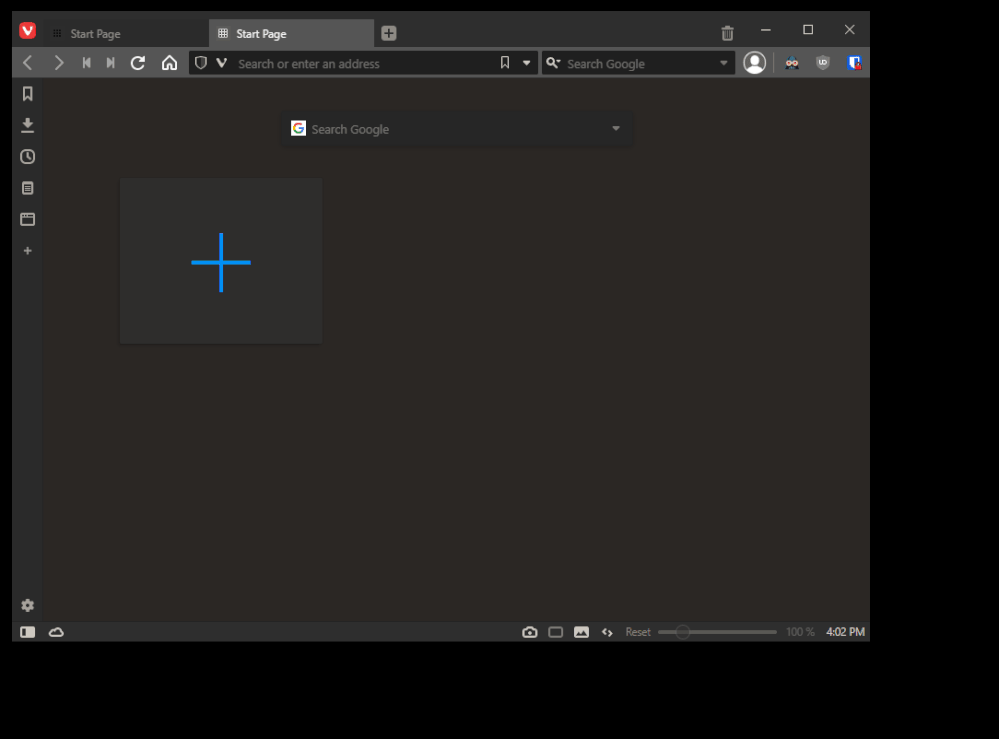Add a web panel with plus

[27, 251]
